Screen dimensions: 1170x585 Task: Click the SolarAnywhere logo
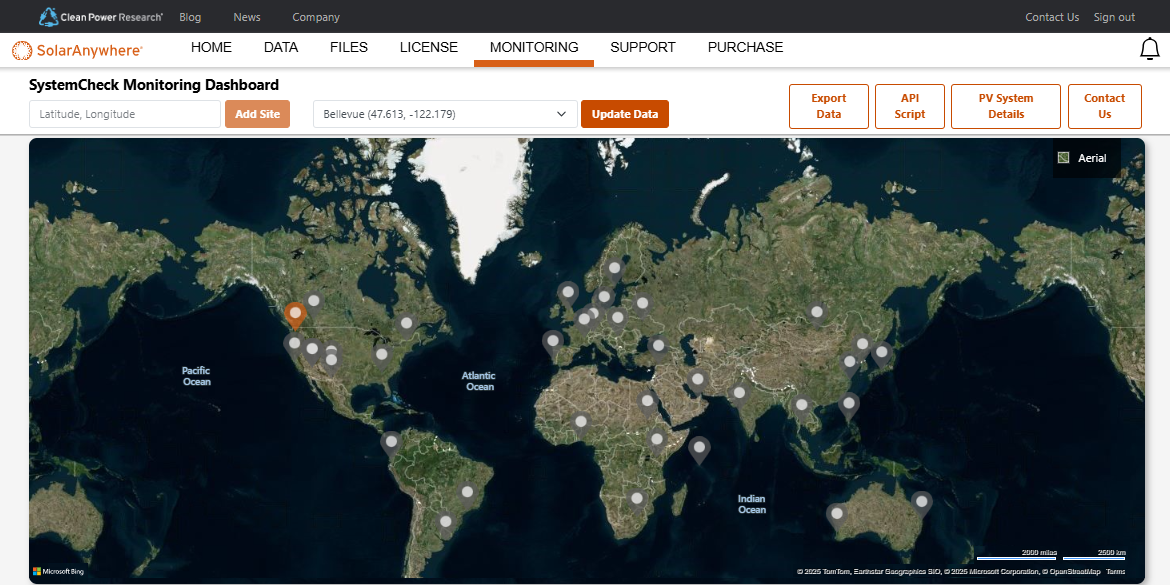(x=77, y=49)
